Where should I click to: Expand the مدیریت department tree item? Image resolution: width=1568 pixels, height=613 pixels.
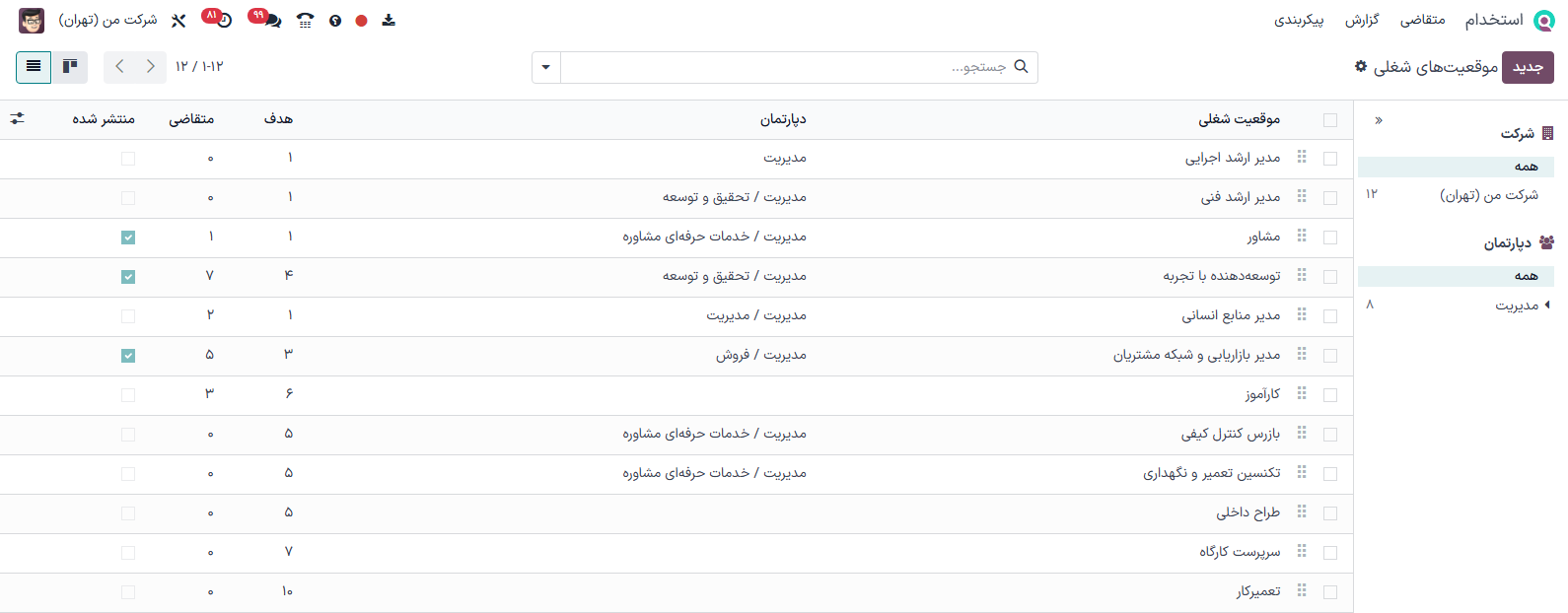click(1547, 306)
